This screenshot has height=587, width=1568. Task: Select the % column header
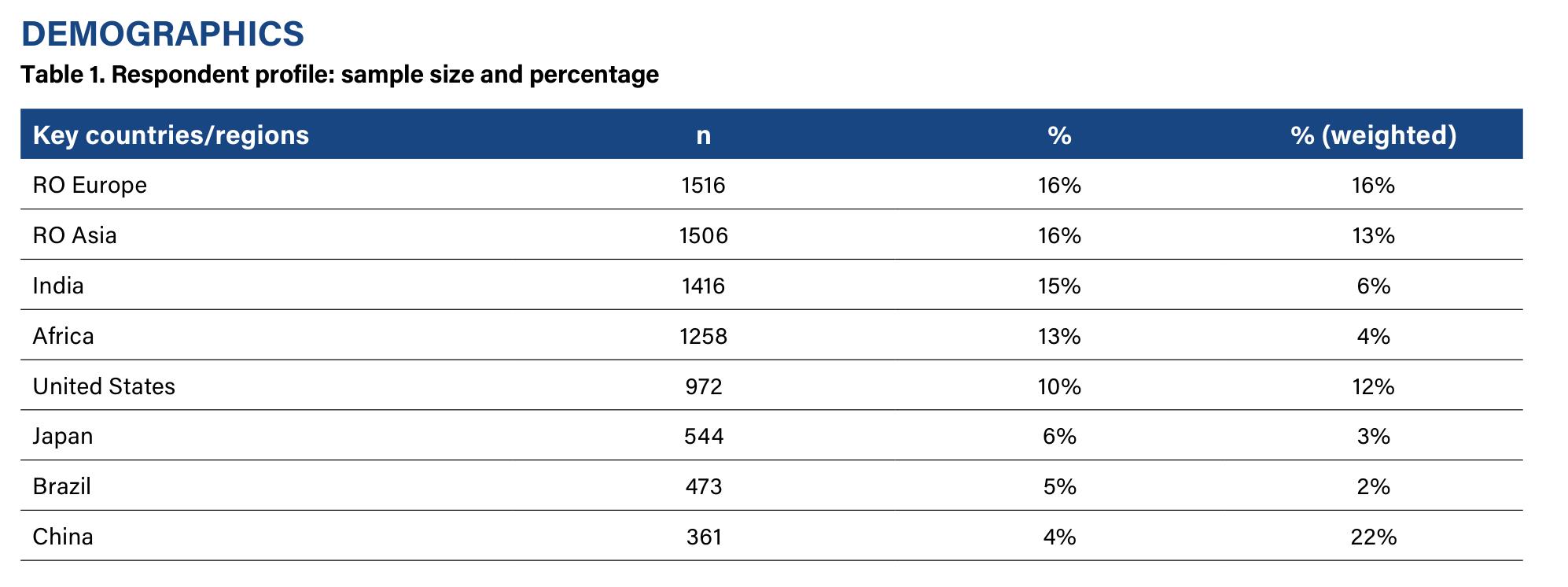coord(1059,135)
